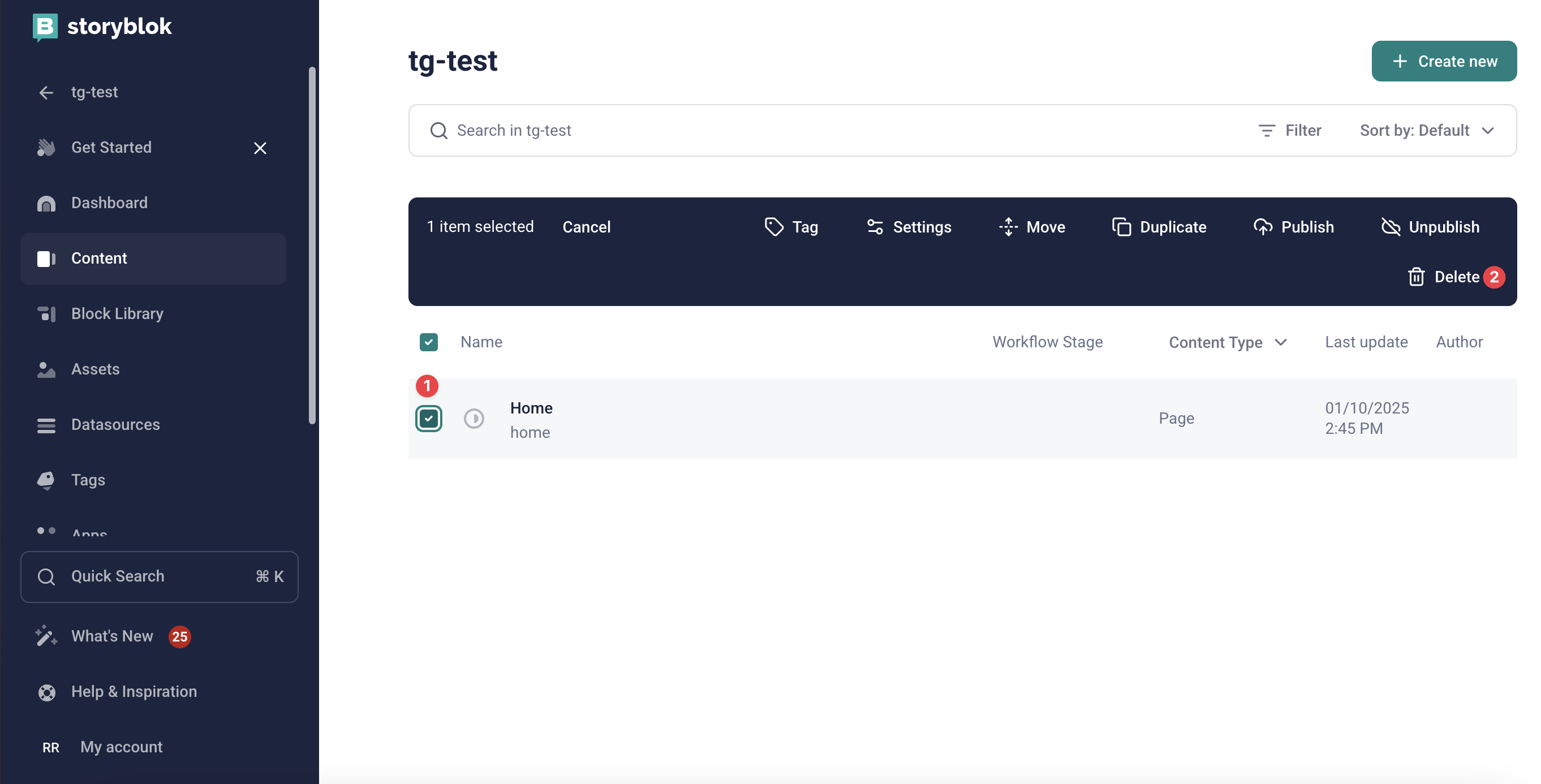Cancel the current item selection
The image size is (1541, 784).
coord(586,227)
